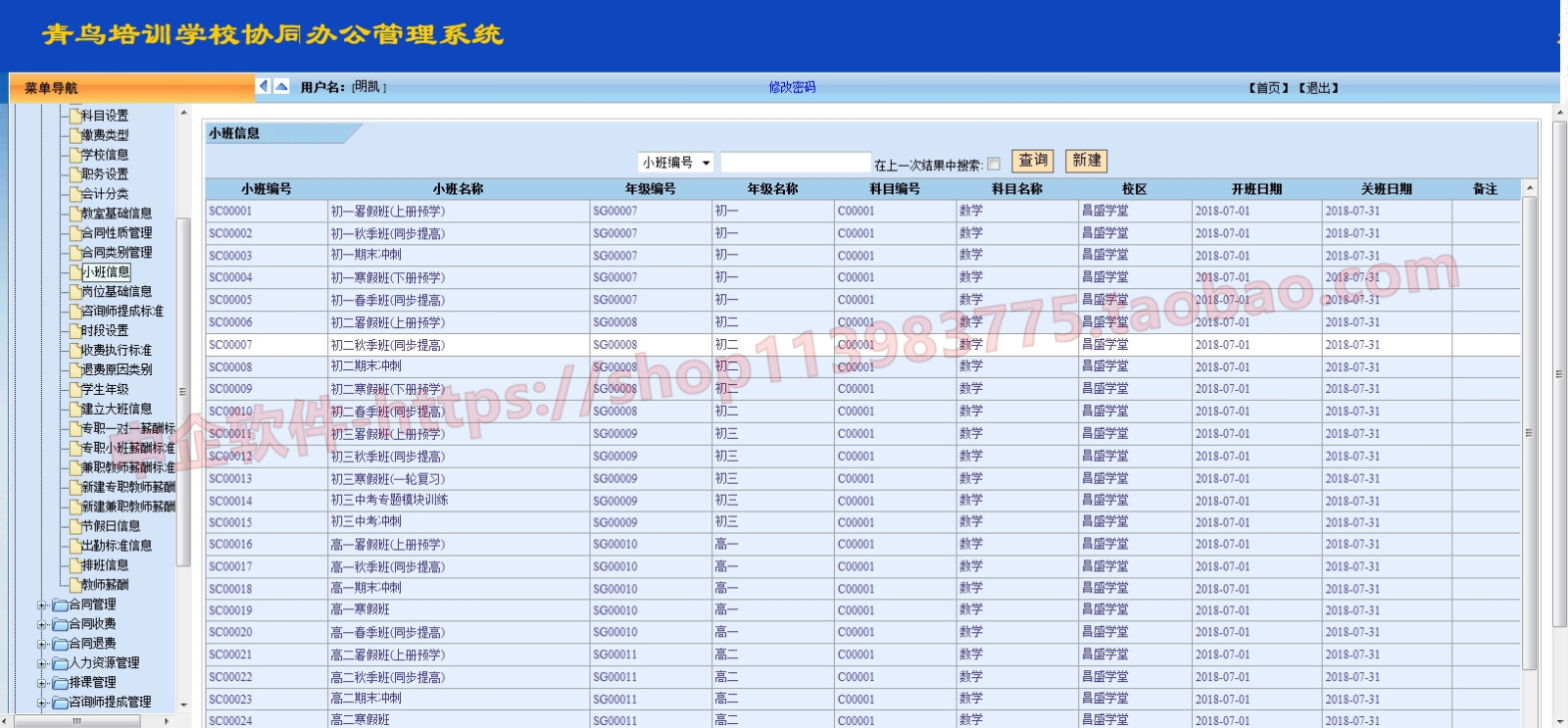
Task: Click the 退出 logout link
Action: [1318, 88]
